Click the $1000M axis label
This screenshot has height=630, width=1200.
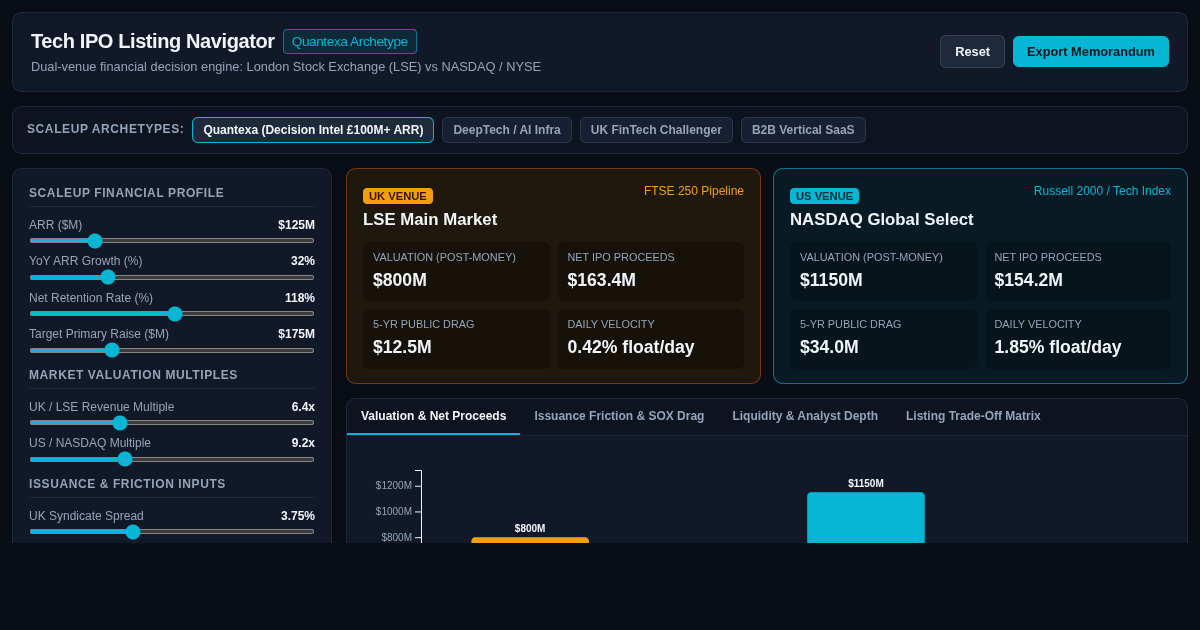[394, 512]
